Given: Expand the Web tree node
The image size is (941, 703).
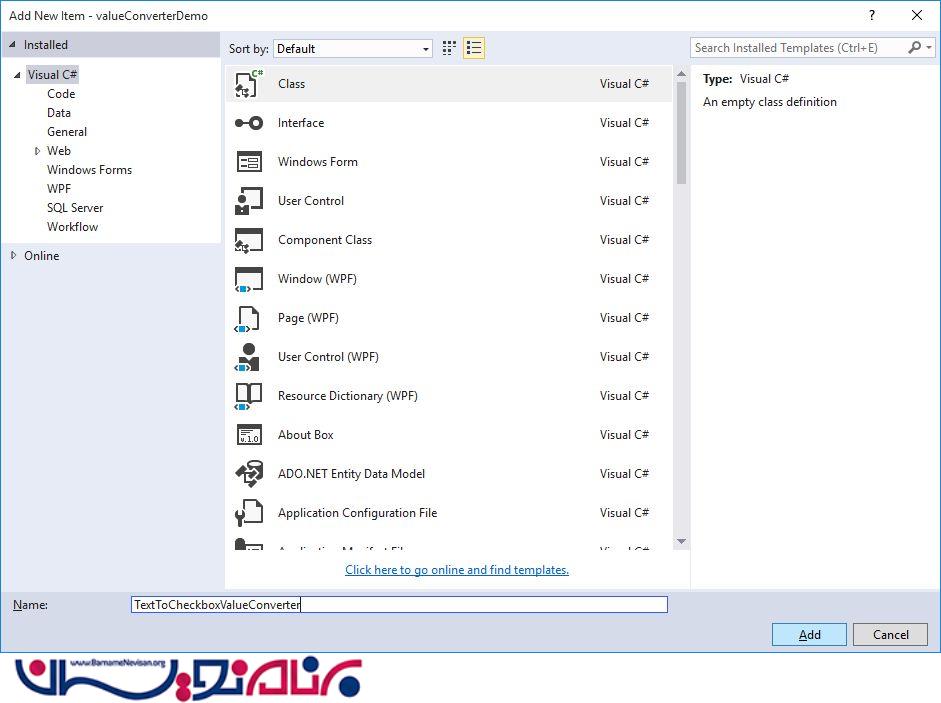Looking at the screenshot, I should (x=38, y=151).
